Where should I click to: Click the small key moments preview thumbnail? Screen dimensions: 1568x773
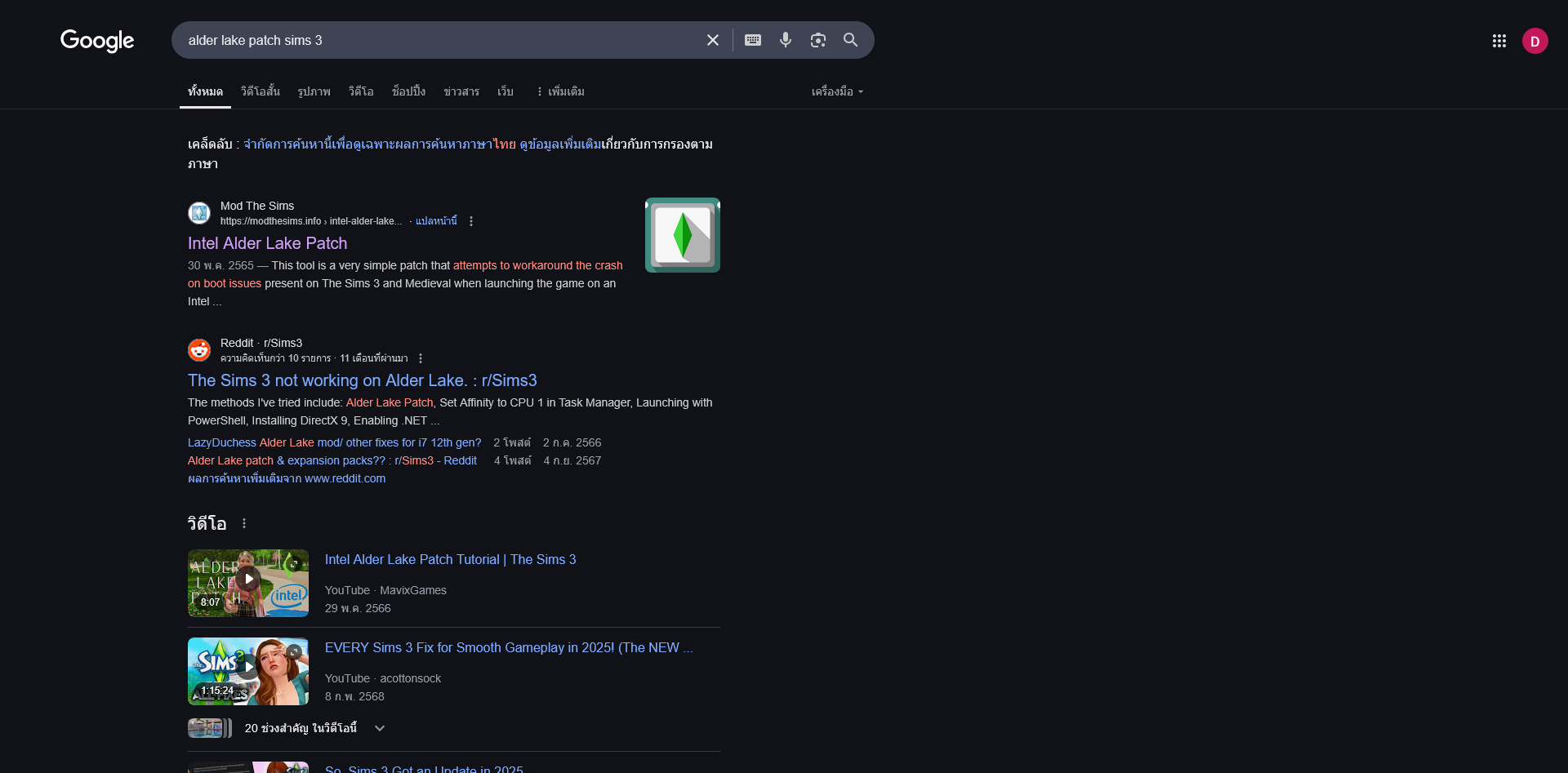click(210, 728)
